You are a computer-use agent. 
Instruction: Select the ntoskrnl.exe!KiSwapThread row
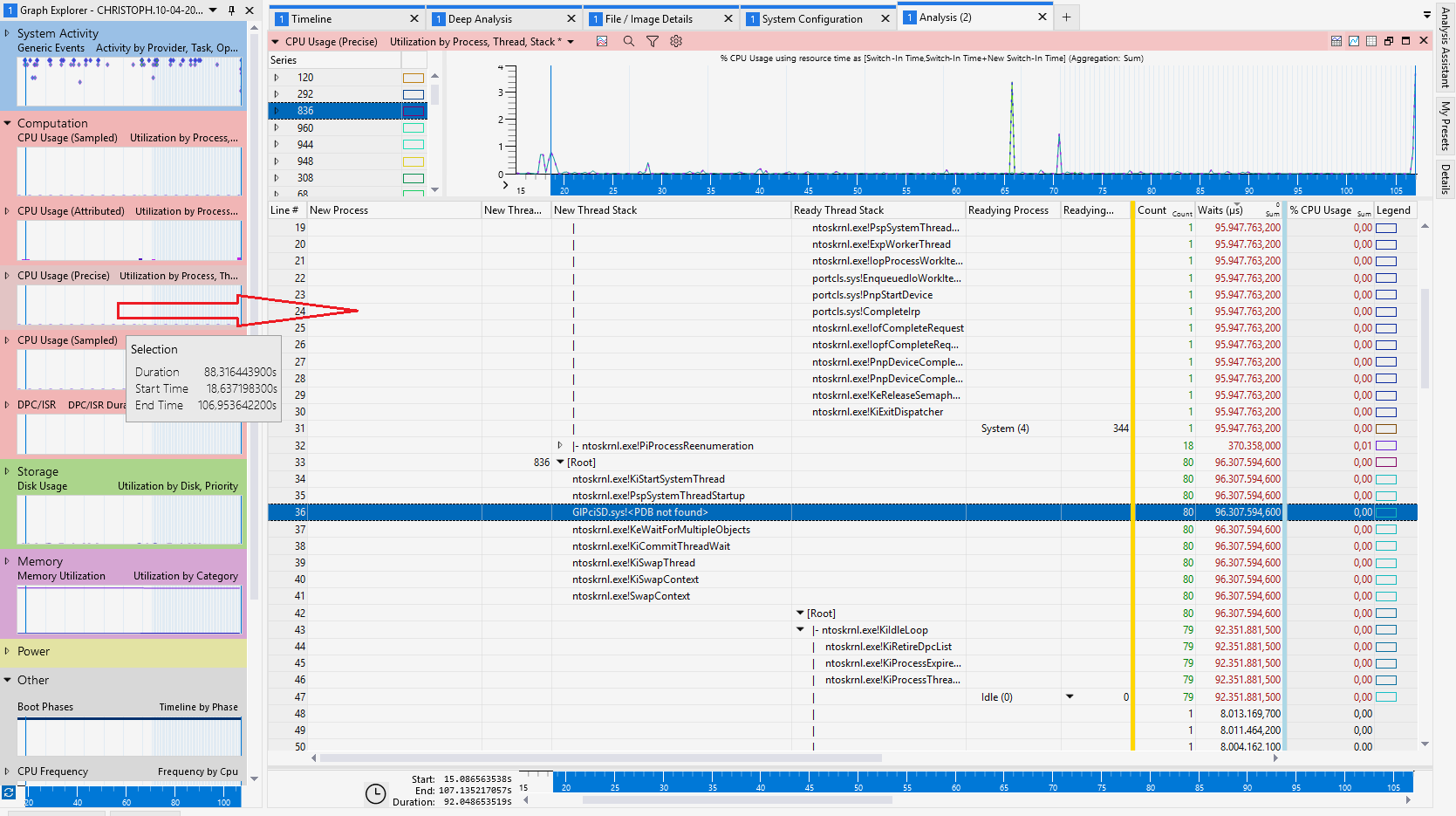pos(843,563)
